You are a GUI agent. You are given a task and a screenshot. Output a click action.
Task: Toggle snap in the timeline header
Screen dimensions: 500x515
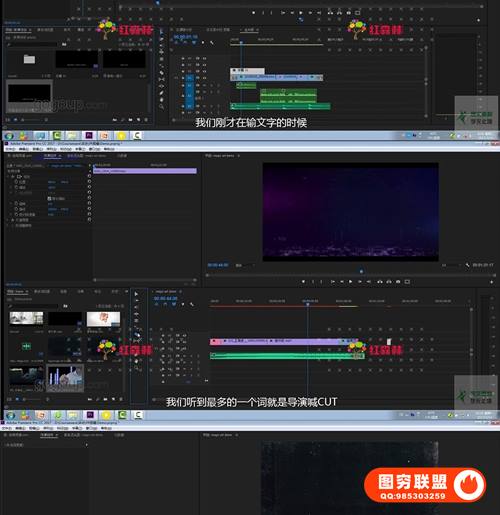(165, 304)
